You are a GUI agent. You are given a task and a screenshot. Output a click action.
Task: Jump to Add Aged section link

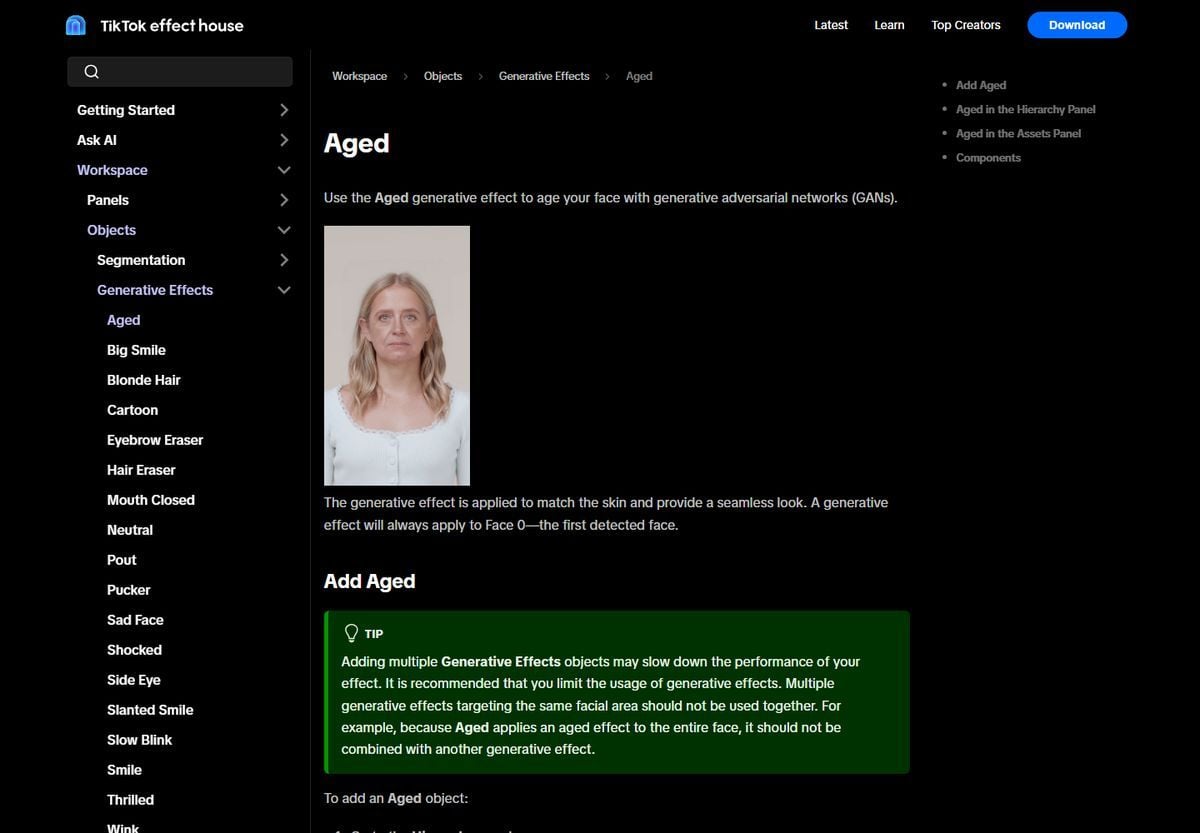(981, 85)
